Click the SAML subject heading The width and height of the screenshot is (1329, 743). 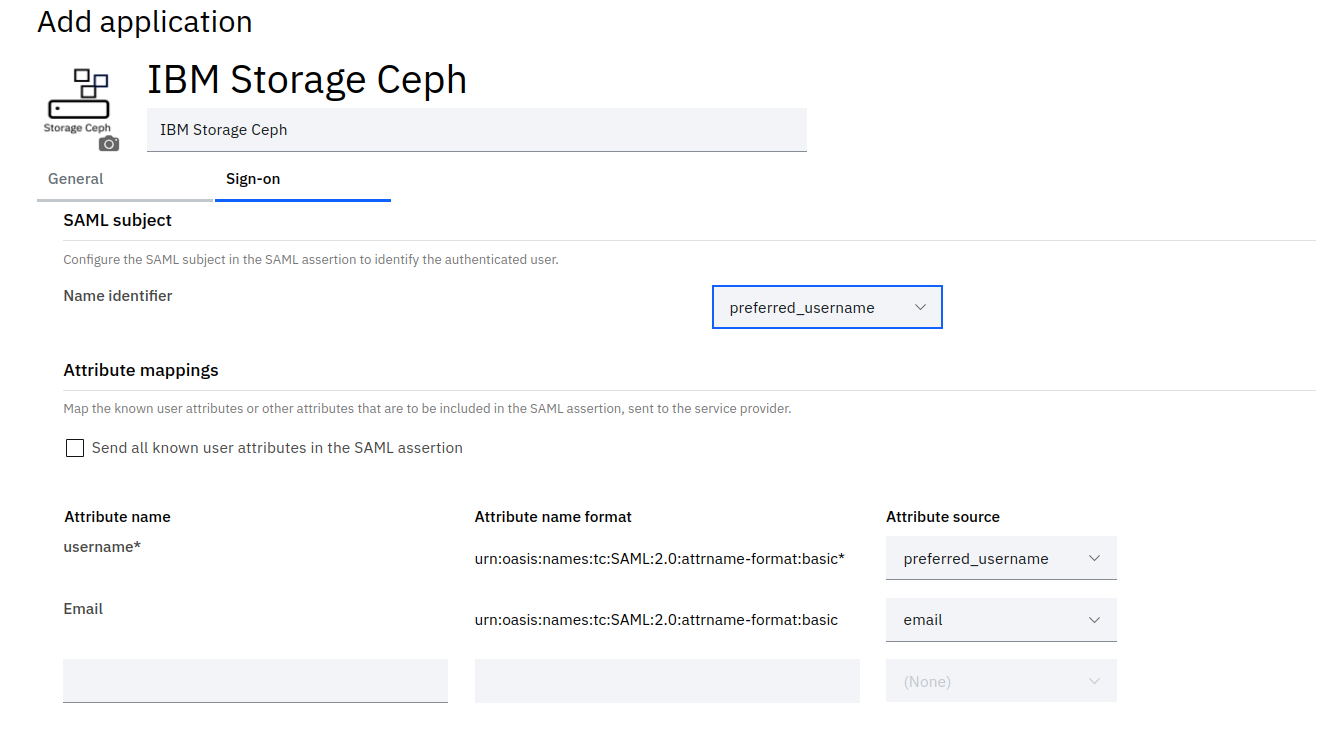point(118,220)
